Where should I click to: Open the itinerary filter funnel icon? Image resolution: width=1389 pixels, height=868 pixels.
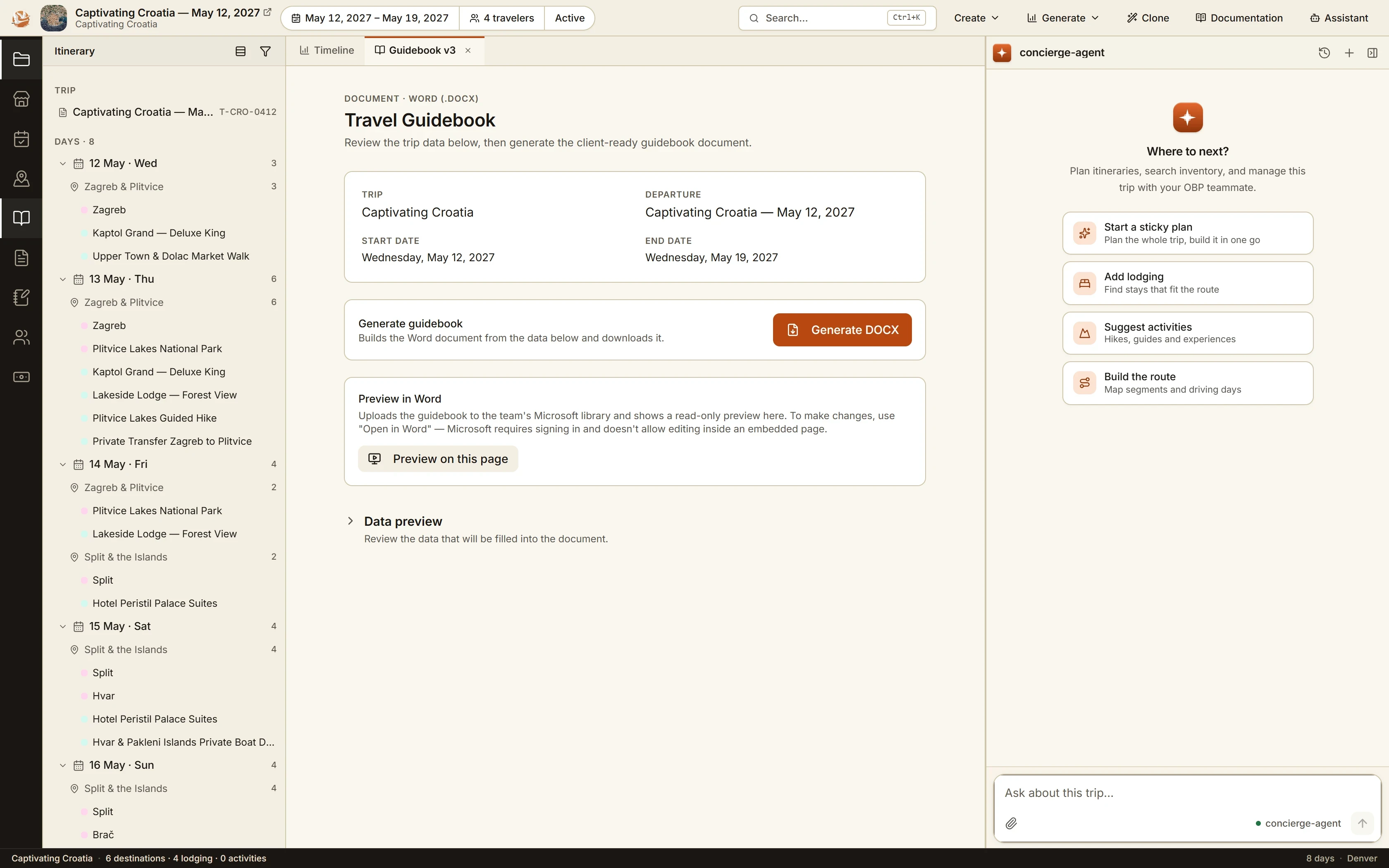tap(265, 51)
